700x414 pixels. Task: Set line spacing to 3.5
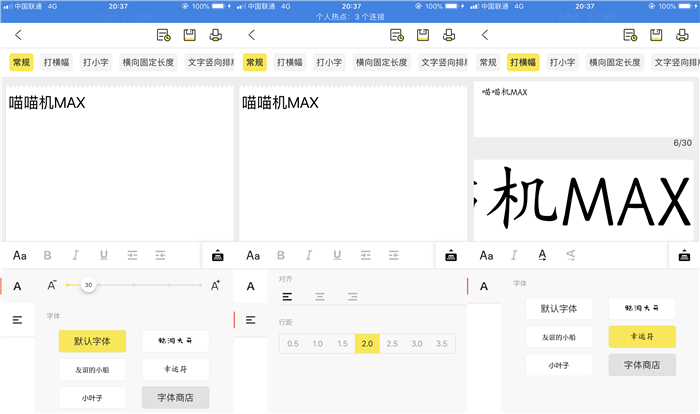click(442, 343)
